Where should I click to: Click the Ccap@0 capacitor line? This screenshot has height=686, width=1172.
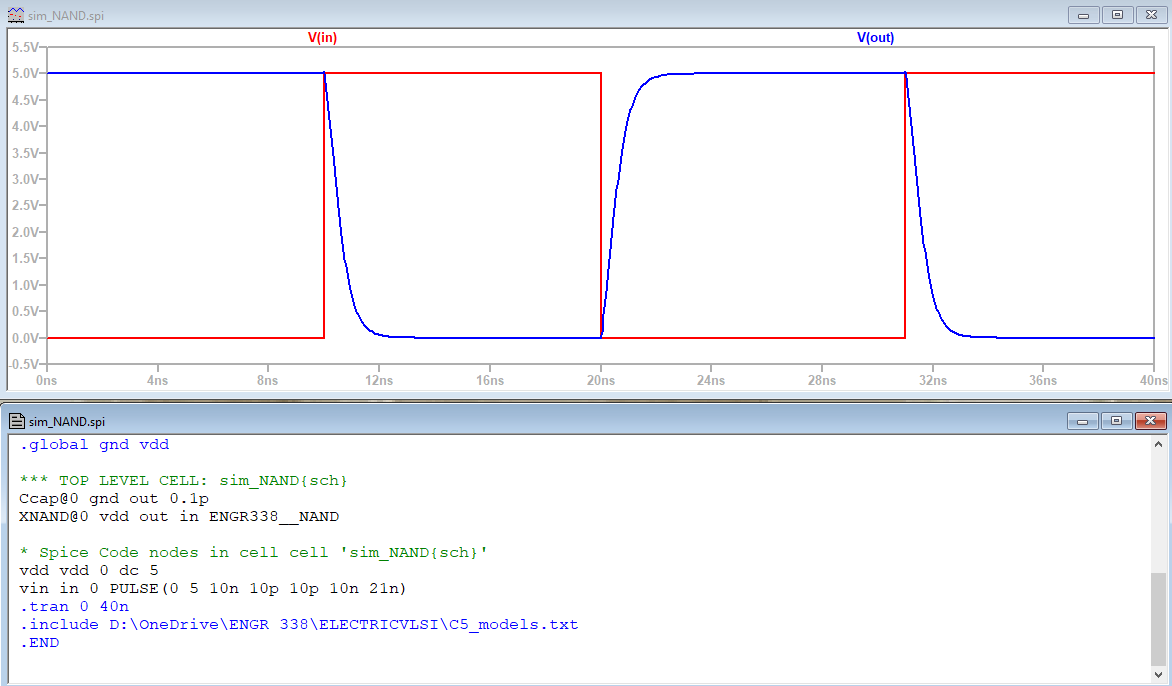[x=114, y=498]
